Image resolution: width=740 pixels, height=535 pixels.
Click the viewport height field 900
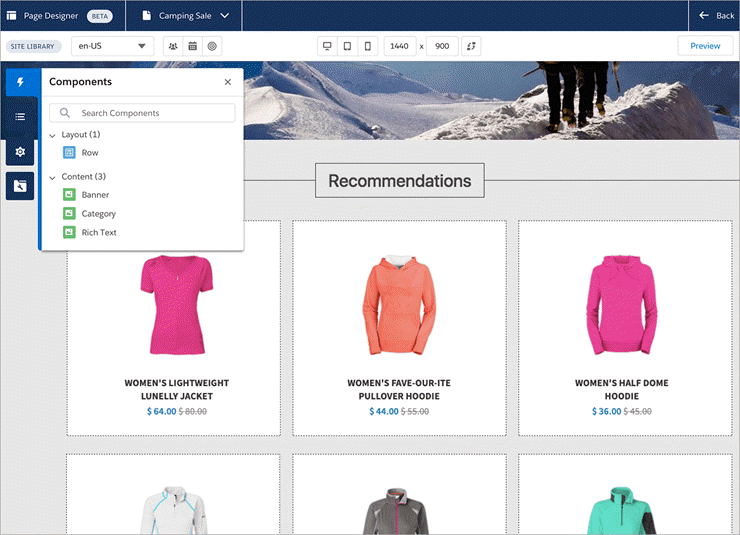(x=442, y=46)
